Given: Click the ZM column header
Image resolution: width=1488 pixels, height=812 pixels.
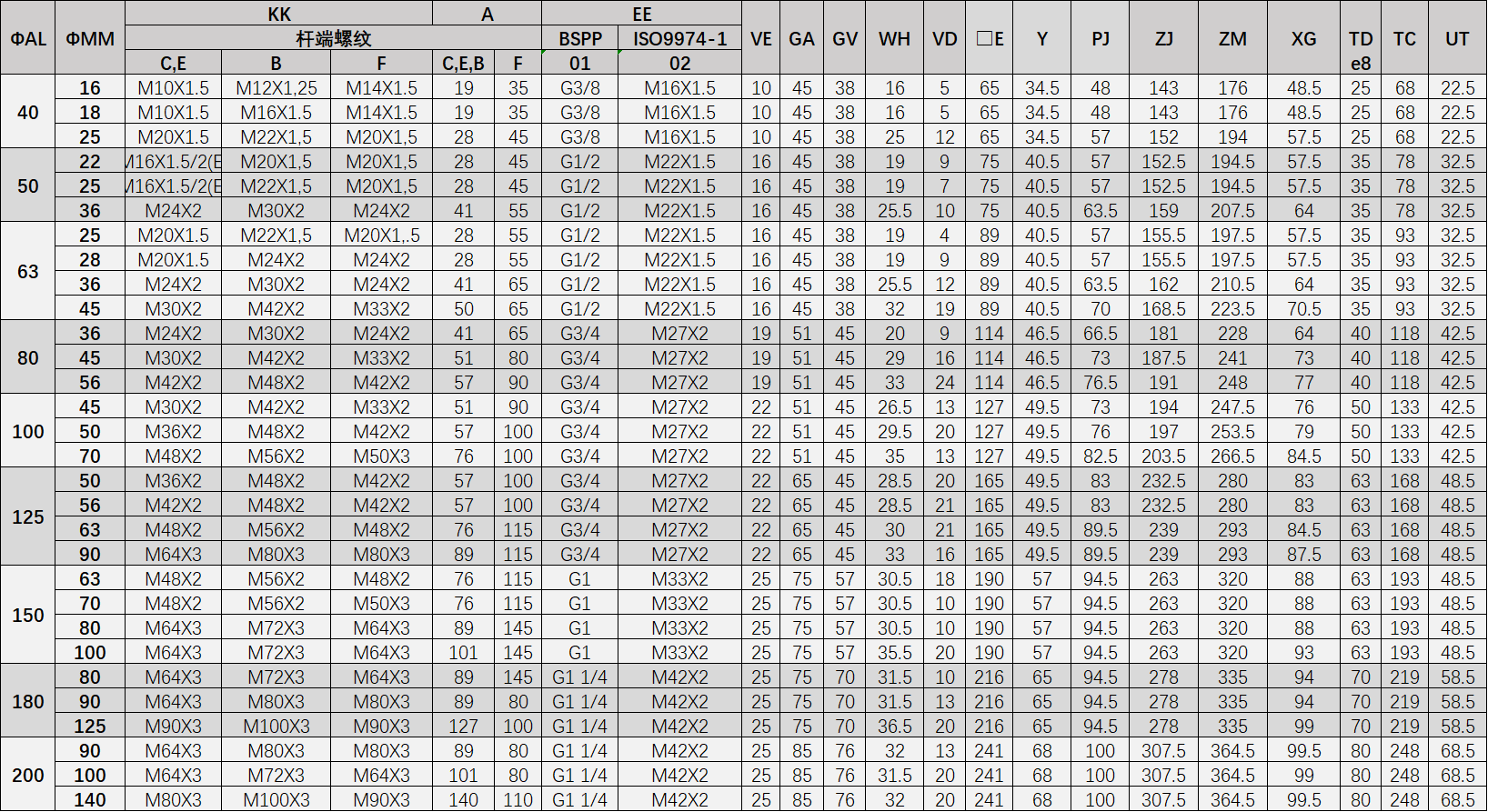Looking at the screenshot, I should pyautogui.click(x=1232, y=39).
